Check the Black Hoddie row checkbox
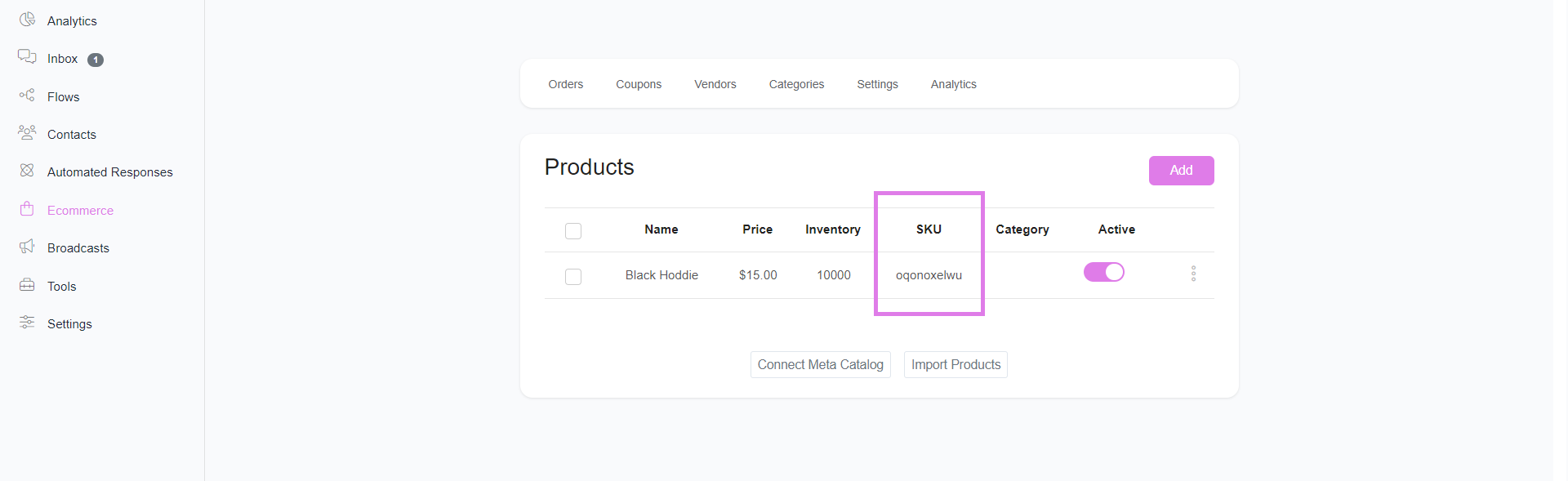 coord(573,277)
